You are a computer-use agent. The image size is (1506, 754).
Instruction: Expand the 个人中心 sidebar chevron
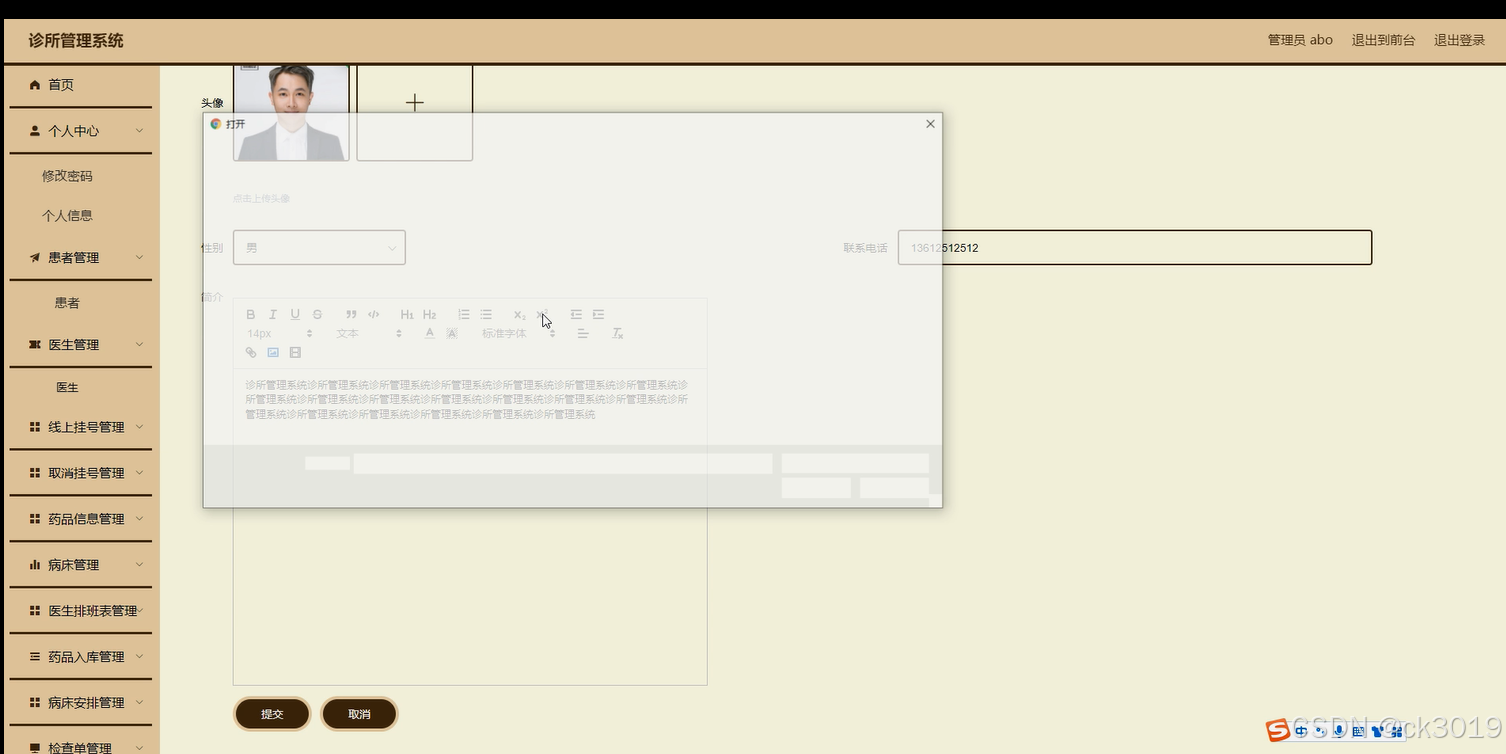click(x=139, y=131)
